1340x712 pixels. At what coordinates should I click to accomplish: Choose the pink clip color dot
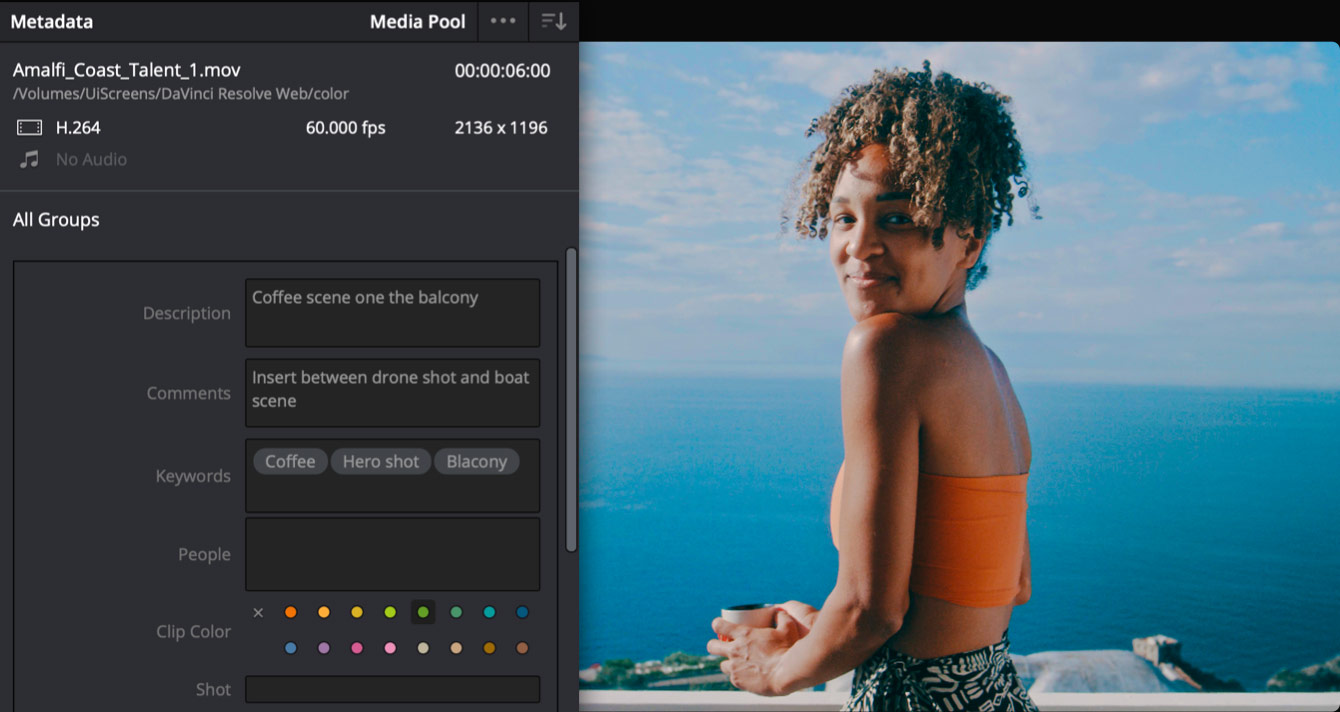click(x=356, y=647)
